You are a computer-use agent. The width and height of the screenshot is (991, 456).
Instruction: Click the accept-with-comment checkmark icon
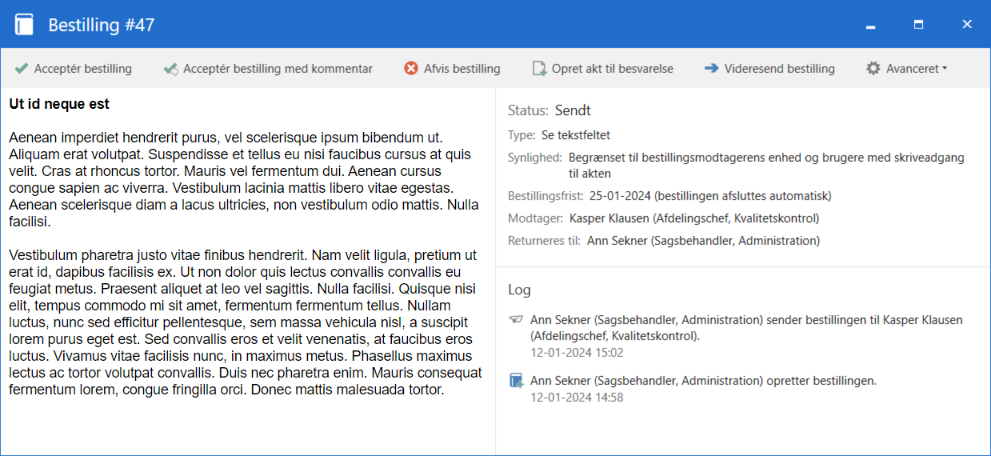coord(171,69)
